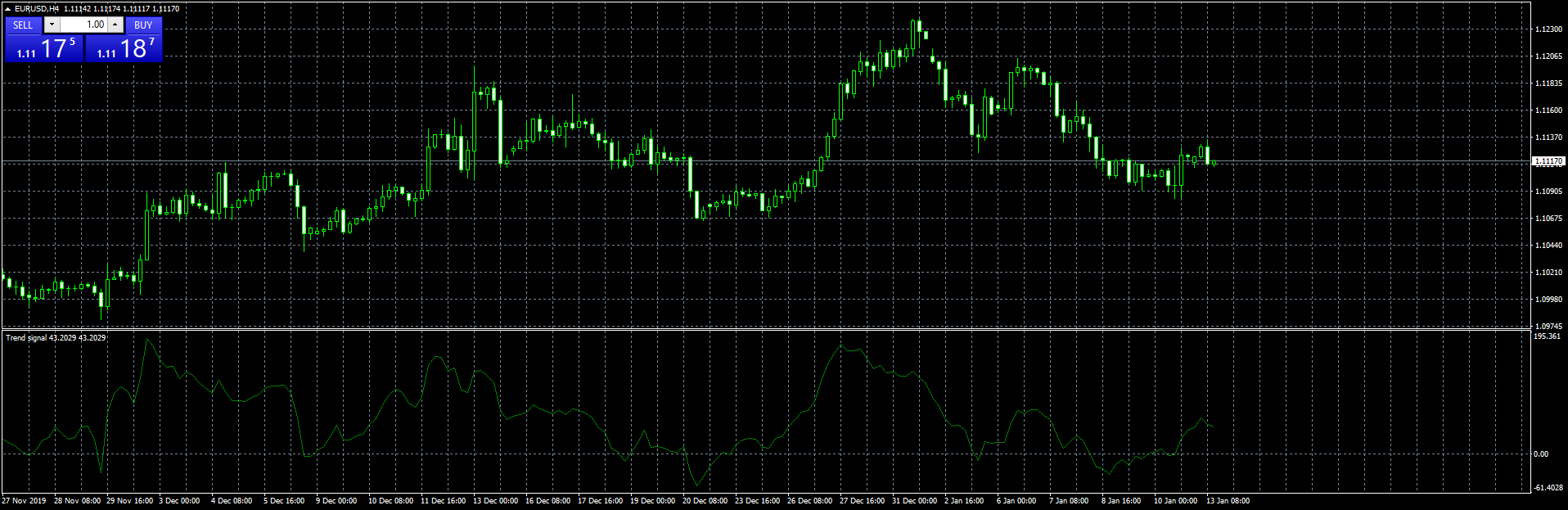Click the 11 Dec 16:00 time label
Screen dimensions: 1568x510
point(444,501)
